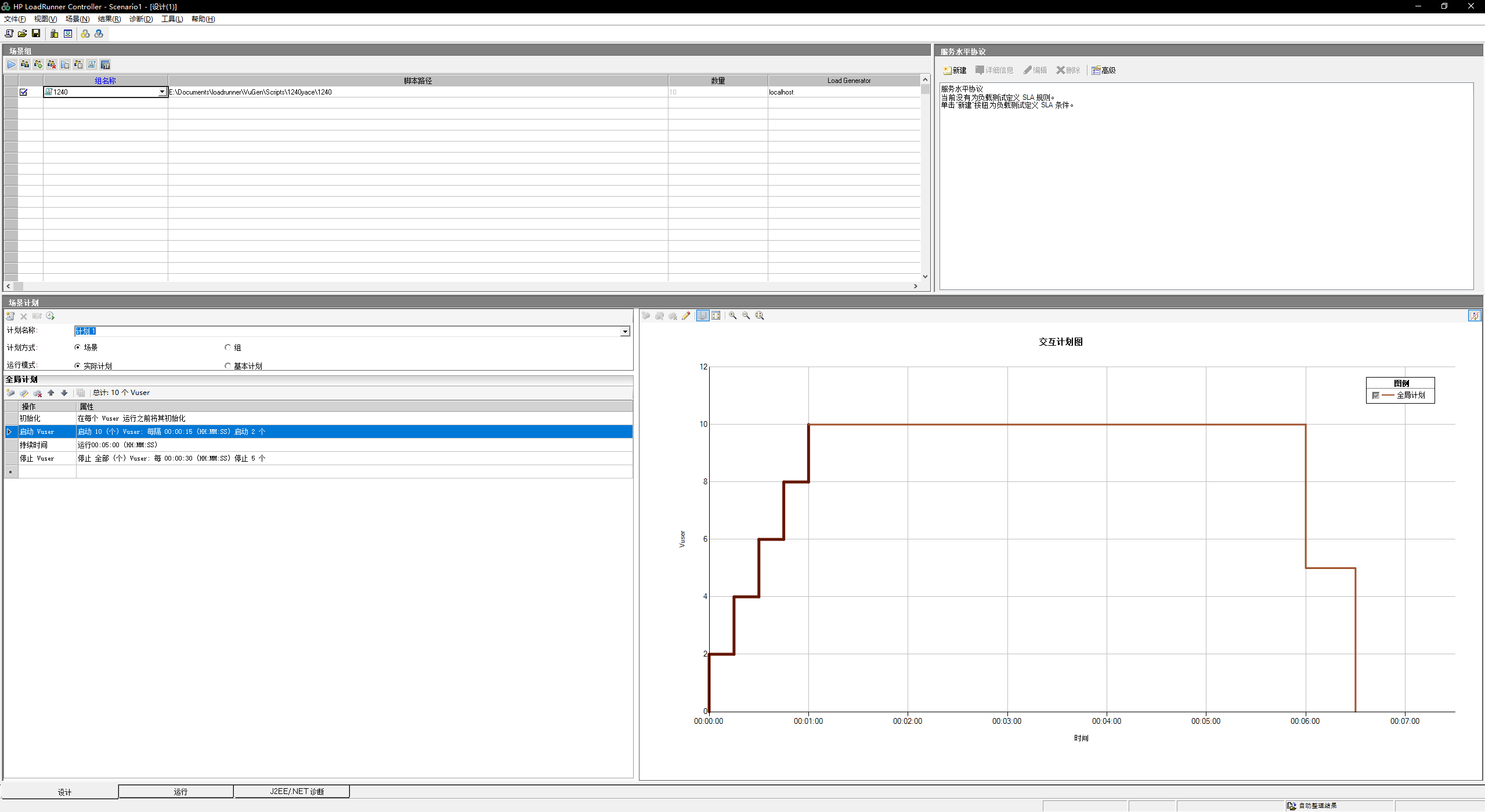This screenshot has width=1485, height=812.
Task: Click the scenario groups vertical scrollbar down arrow
Action: point(925,277)
